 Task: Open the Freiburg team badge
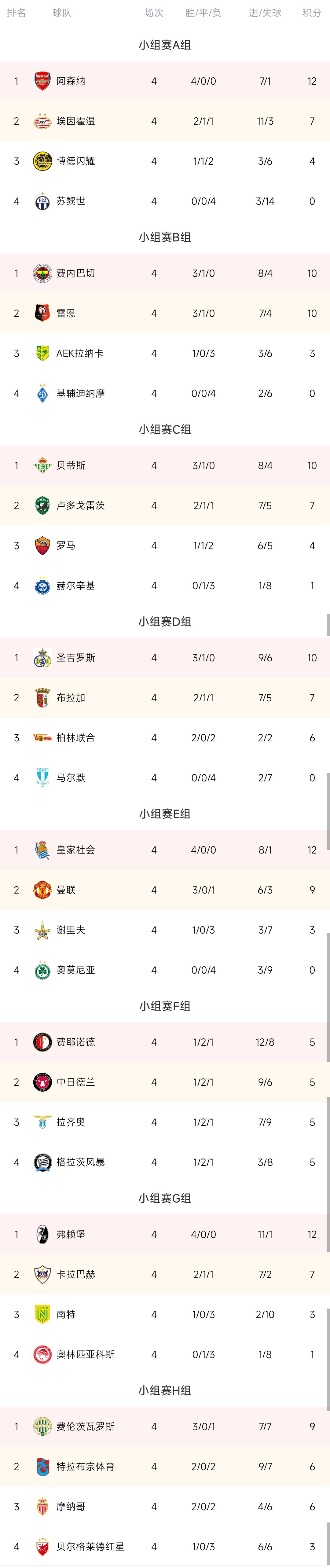[42, 1234]
